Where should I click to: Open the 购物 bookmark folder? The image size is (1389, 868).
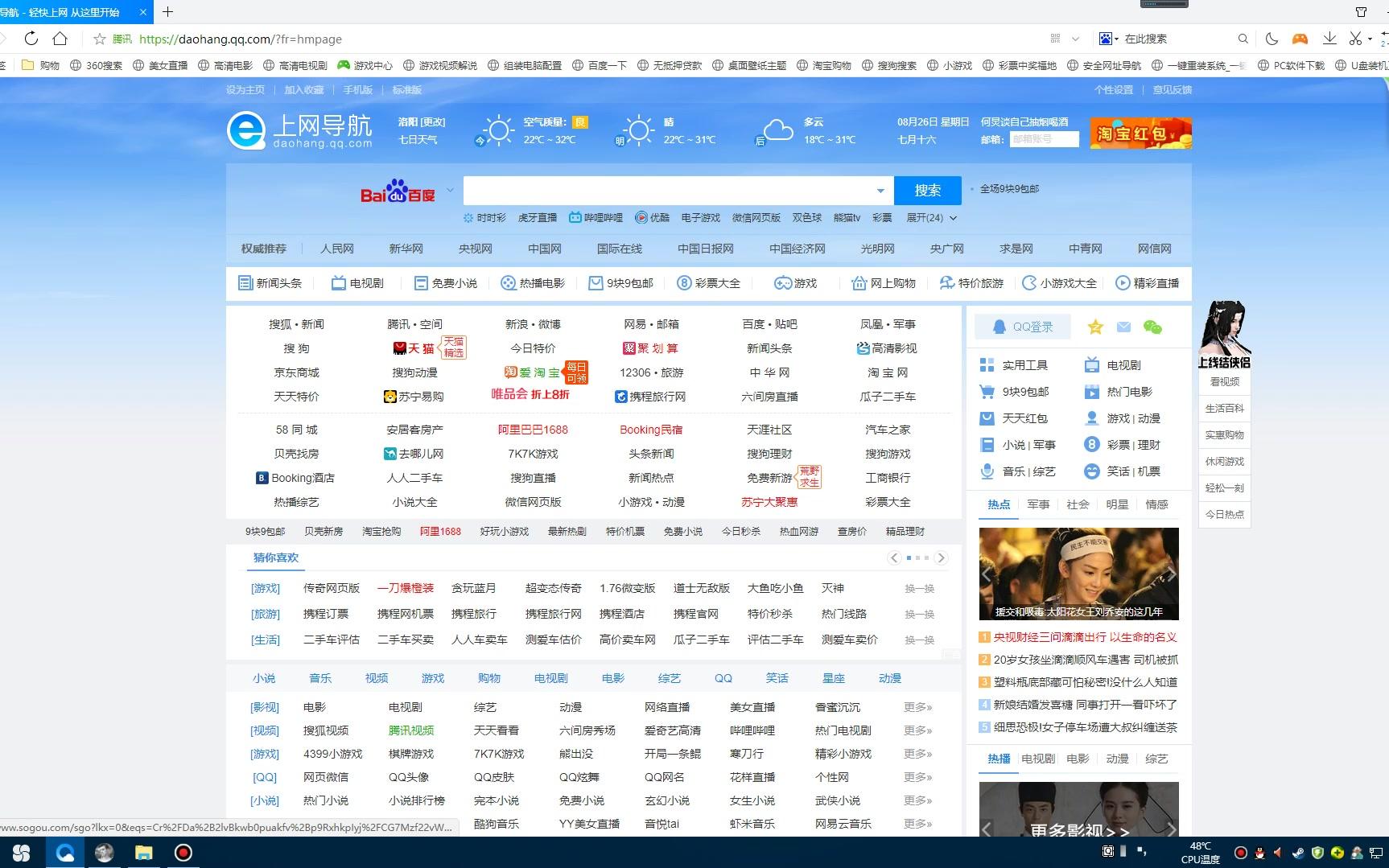(41, 65)
